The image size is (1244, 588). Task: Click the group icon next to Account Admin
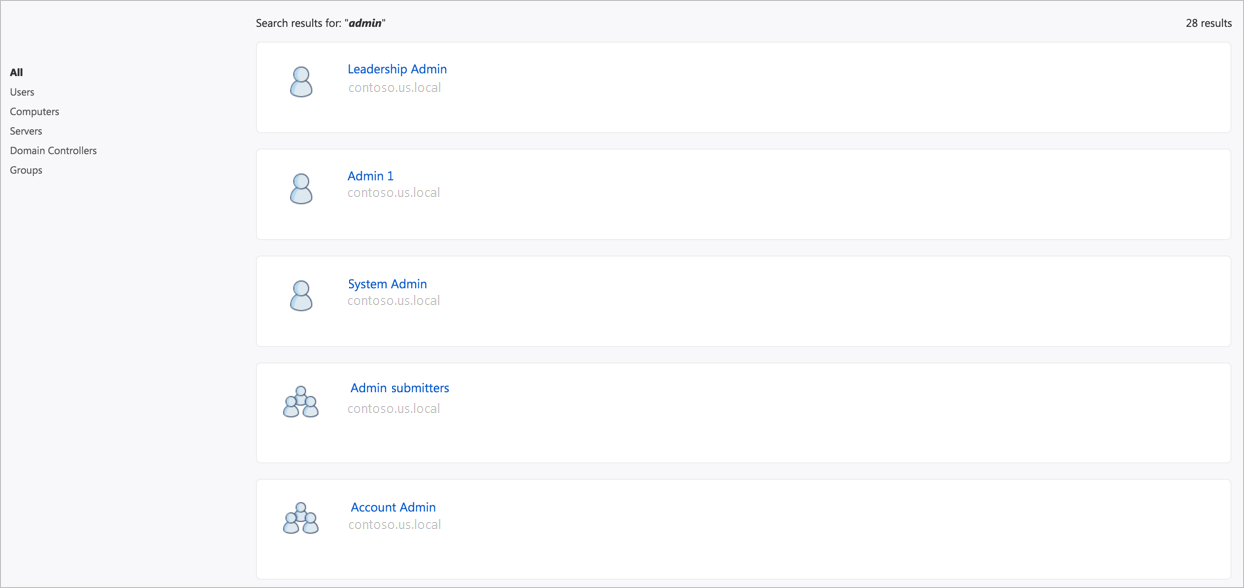pos(301,517)
